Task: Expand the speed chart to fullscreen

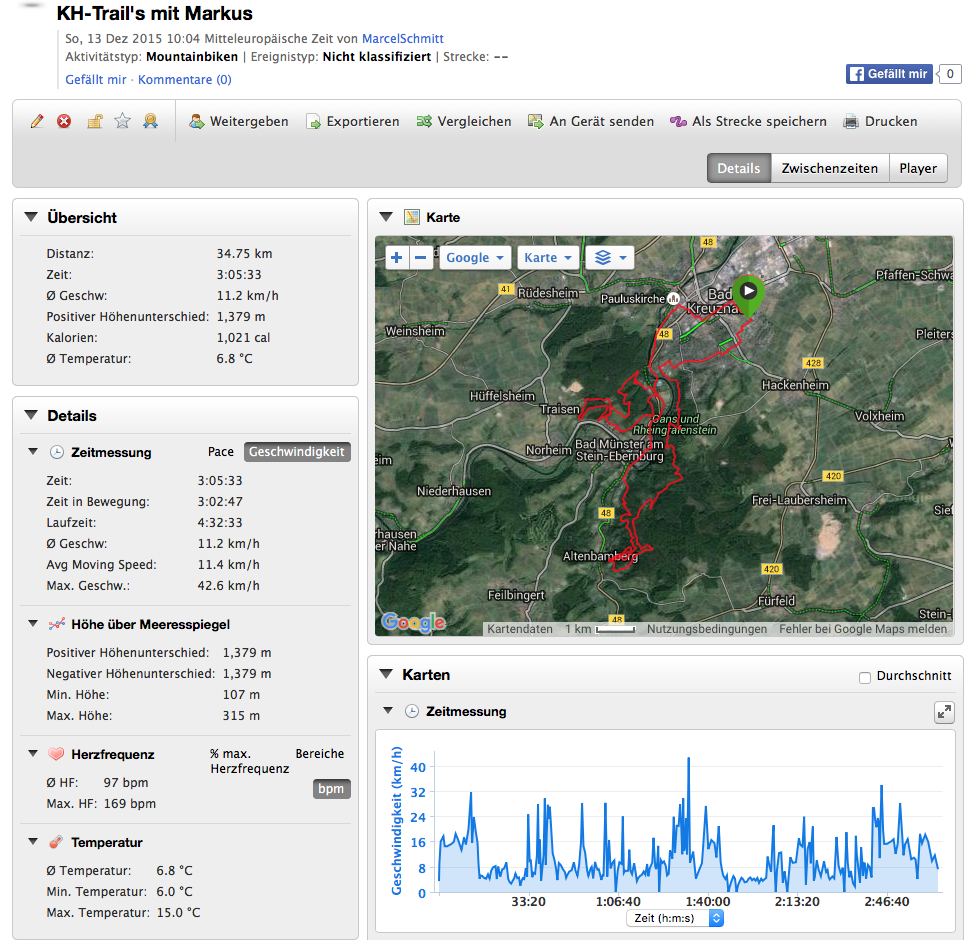Action: 943,712
